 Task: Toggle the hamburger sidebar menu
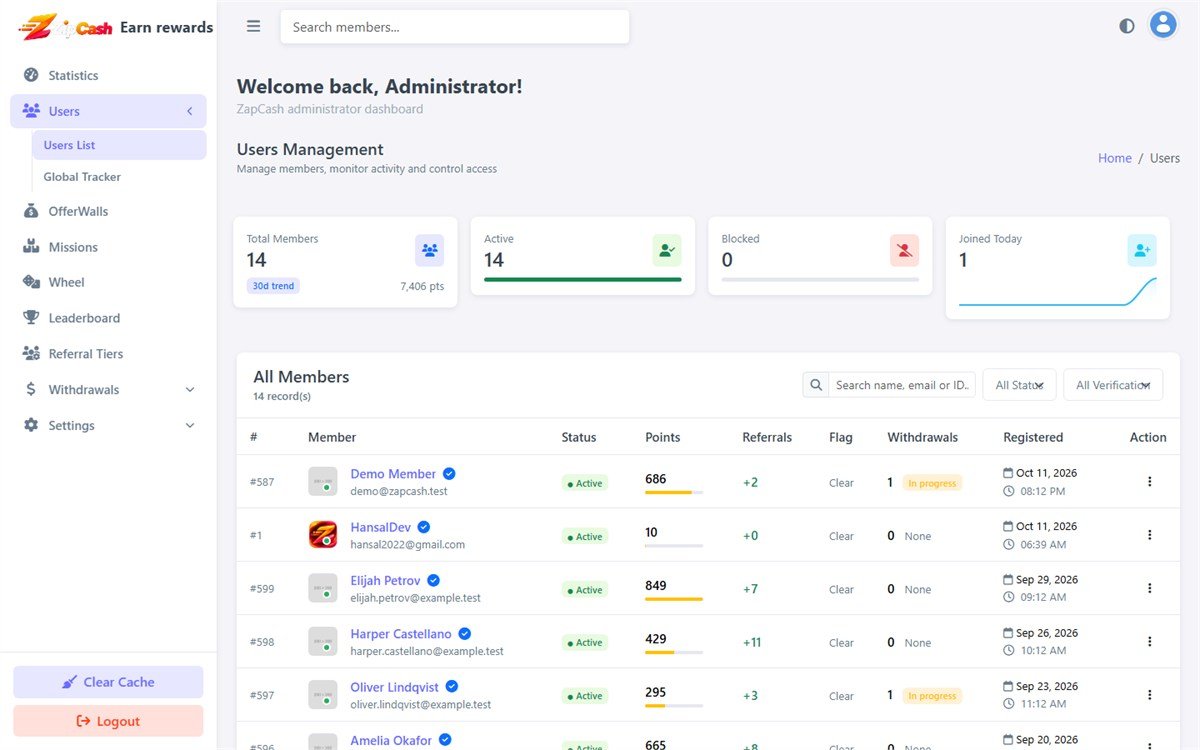tap(254, 27)
